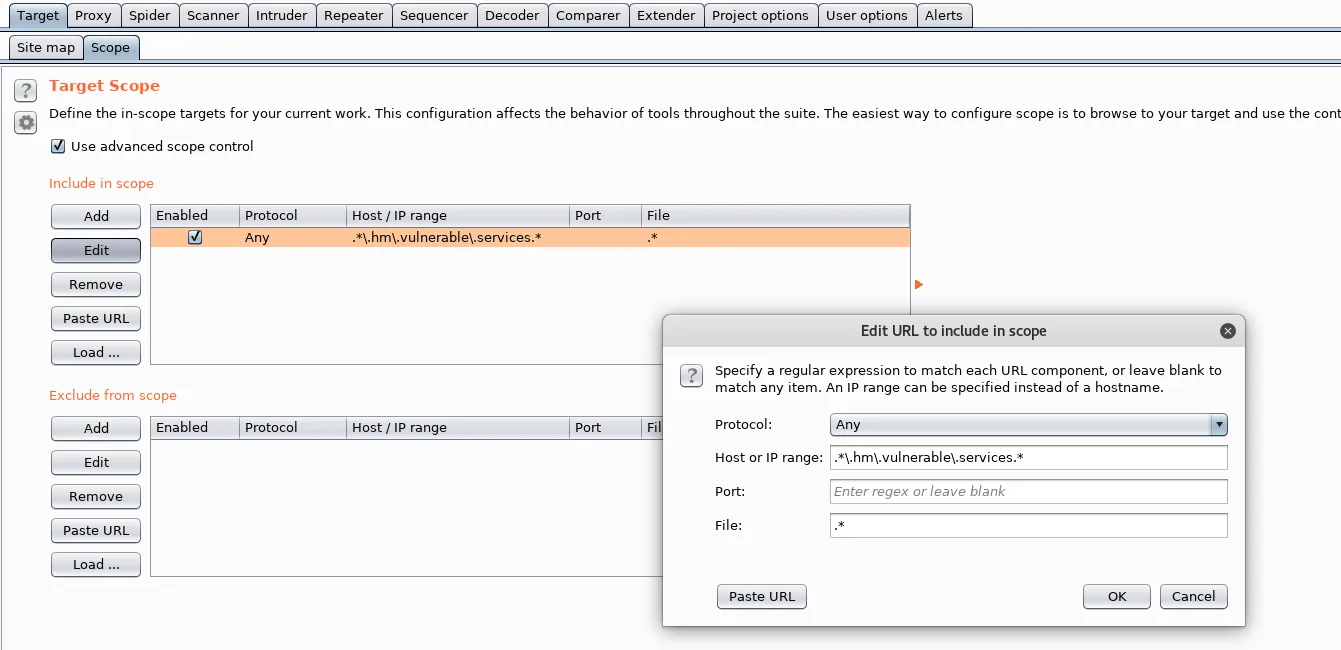The width and height of the screenshot is (1341, 650).
Task: Click the Host or IP range field
Action: click(x=1028, y=458)
